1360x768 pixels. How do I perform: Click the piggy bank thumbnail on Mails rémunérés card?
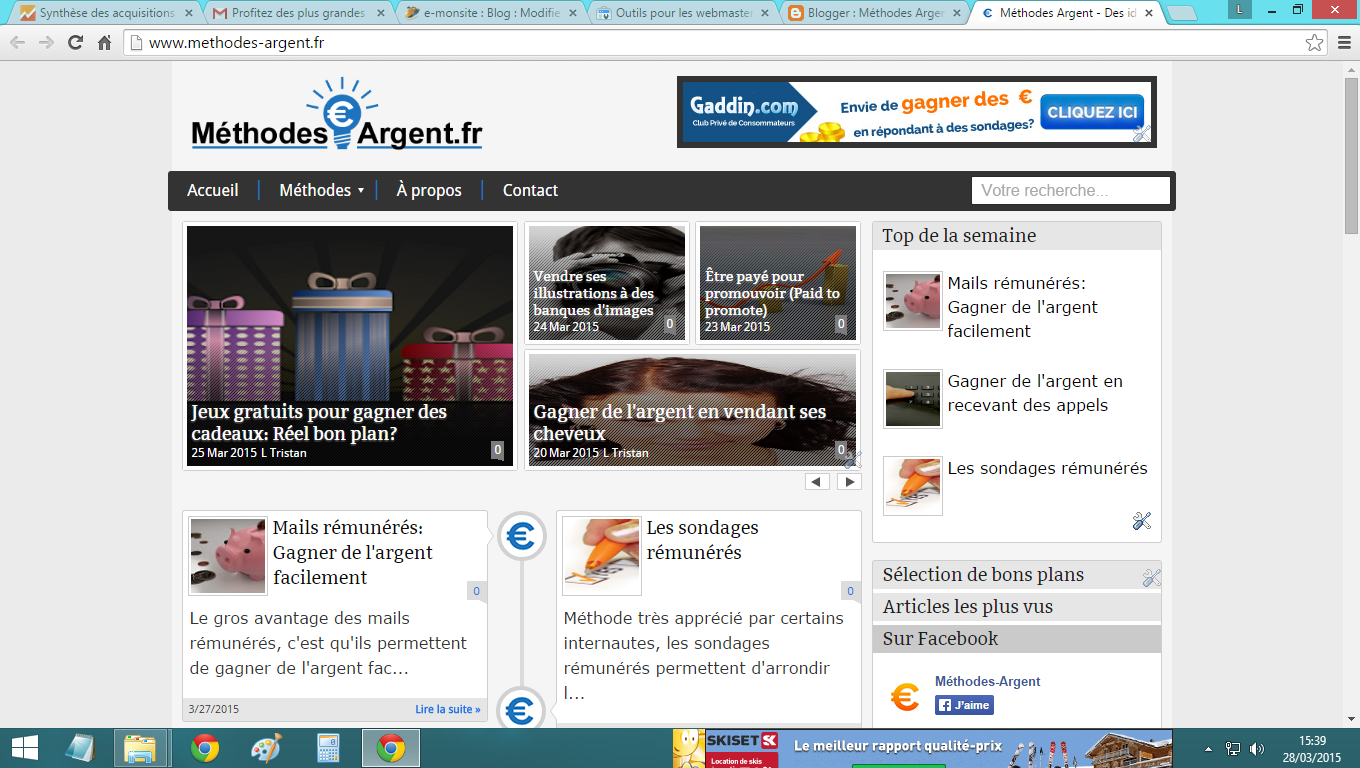pos(228,556)
